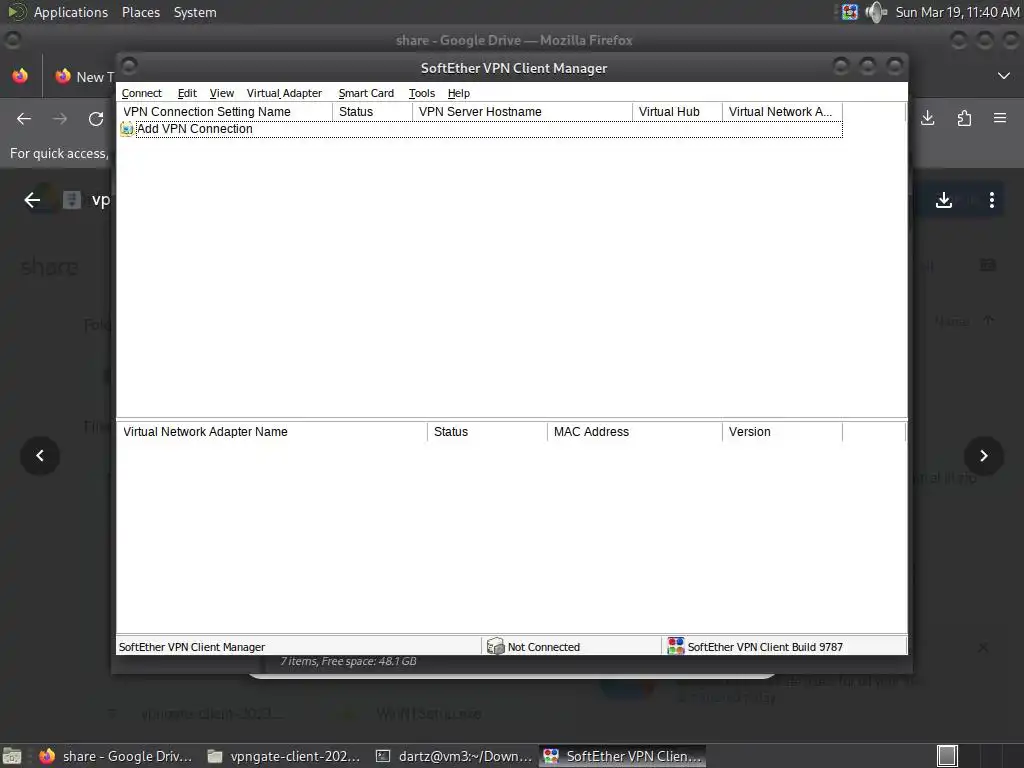Open Firefox hamburger menu
Image resolution: width=1024 pixels, height=768 pixels.
pos(1000,118)
